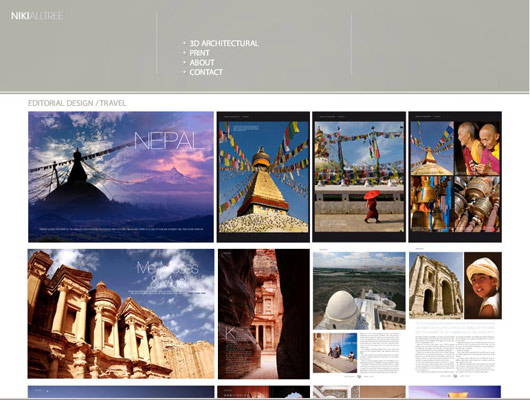
Task: Open the Petra monastery facade spread
Action: pos(121,314)
